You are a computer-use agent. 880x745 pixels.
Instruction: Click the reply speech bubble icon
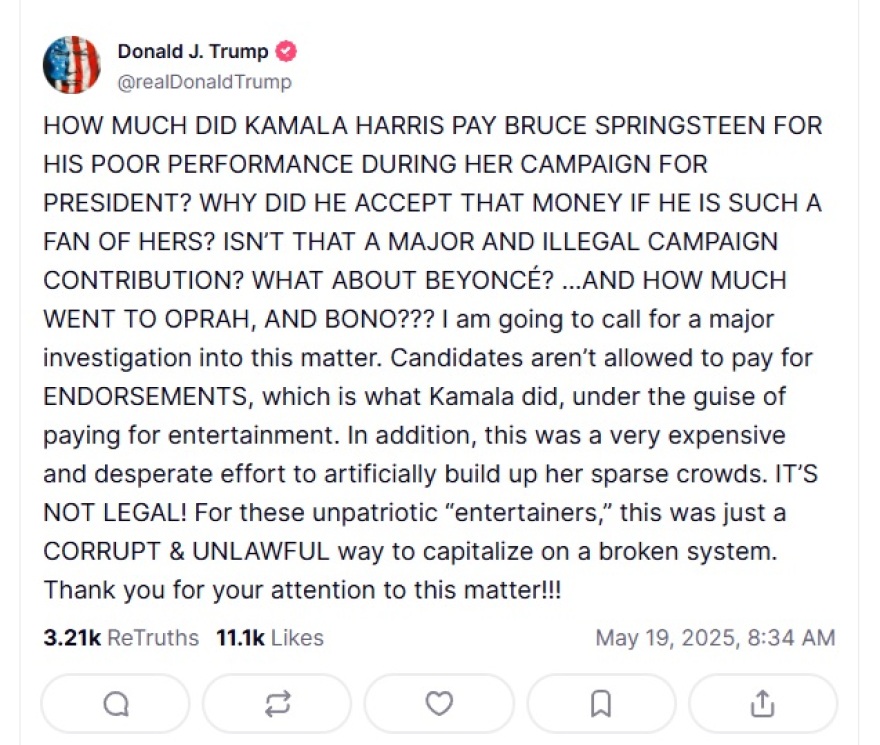[x=115, y=704]
